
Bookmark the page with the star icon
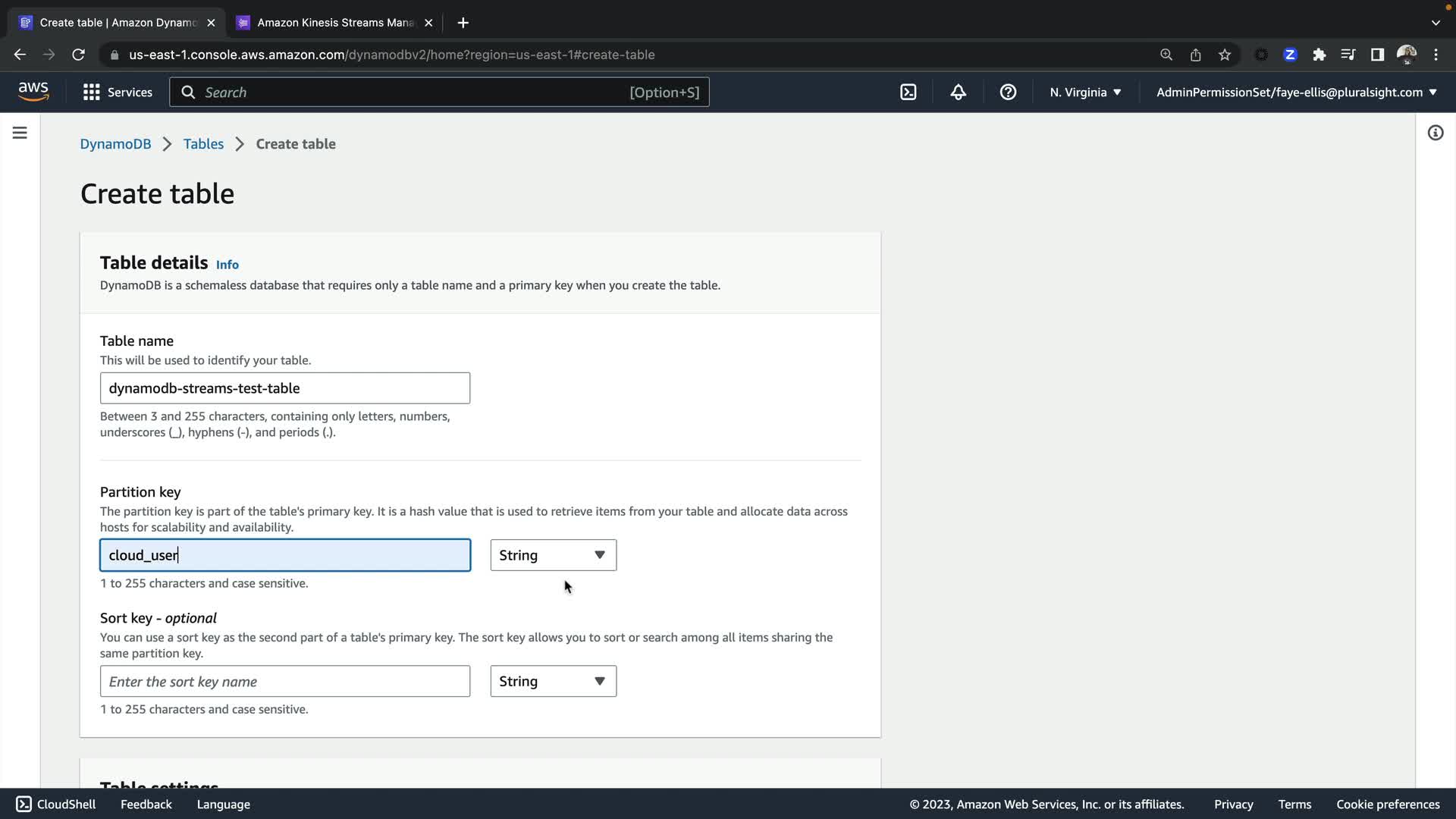tap(1225, 55)
